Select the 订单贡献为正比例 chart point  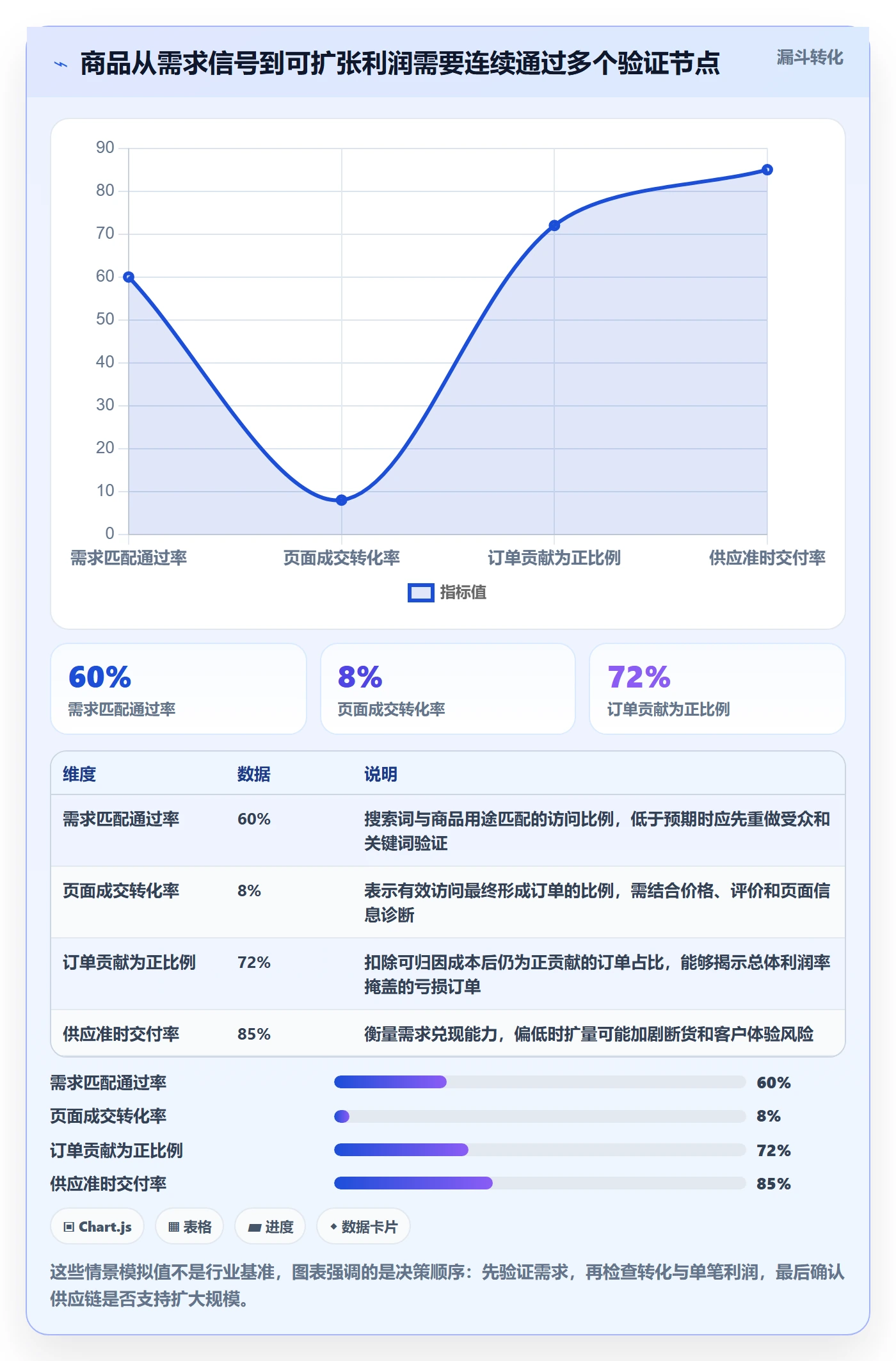point(554,225)
